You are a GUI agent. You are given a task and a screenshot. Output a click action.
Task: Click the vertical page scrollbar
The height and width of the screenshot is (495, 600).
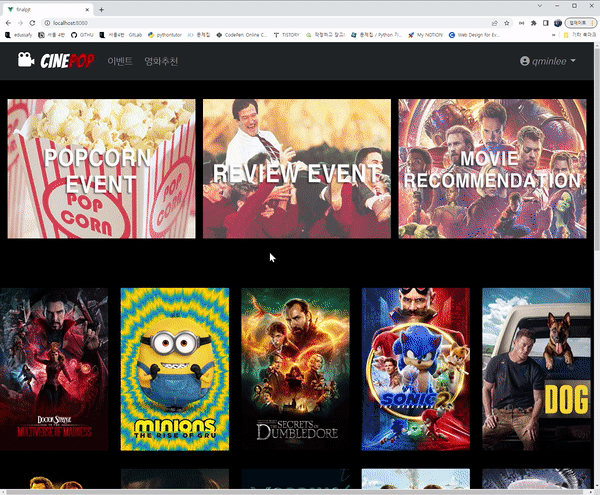[597, 149]
